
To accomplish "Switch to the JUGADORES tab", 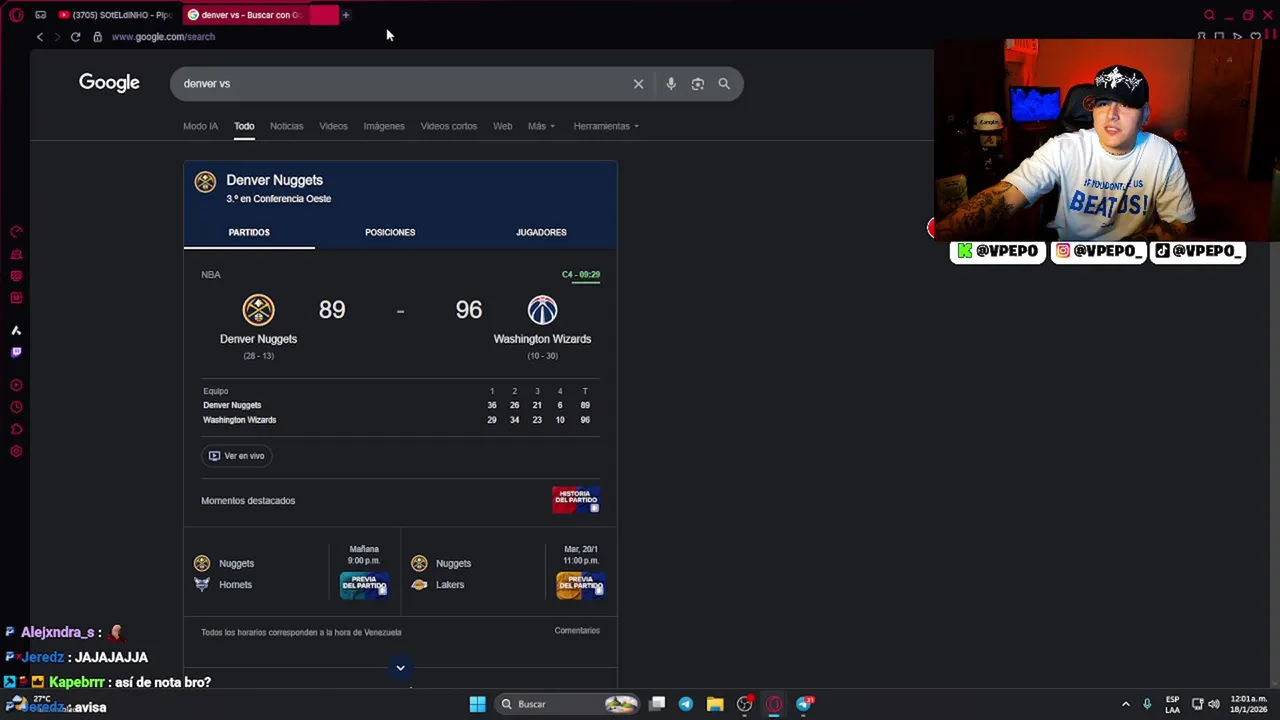I will pyautogui.click(x=541, y=232).
